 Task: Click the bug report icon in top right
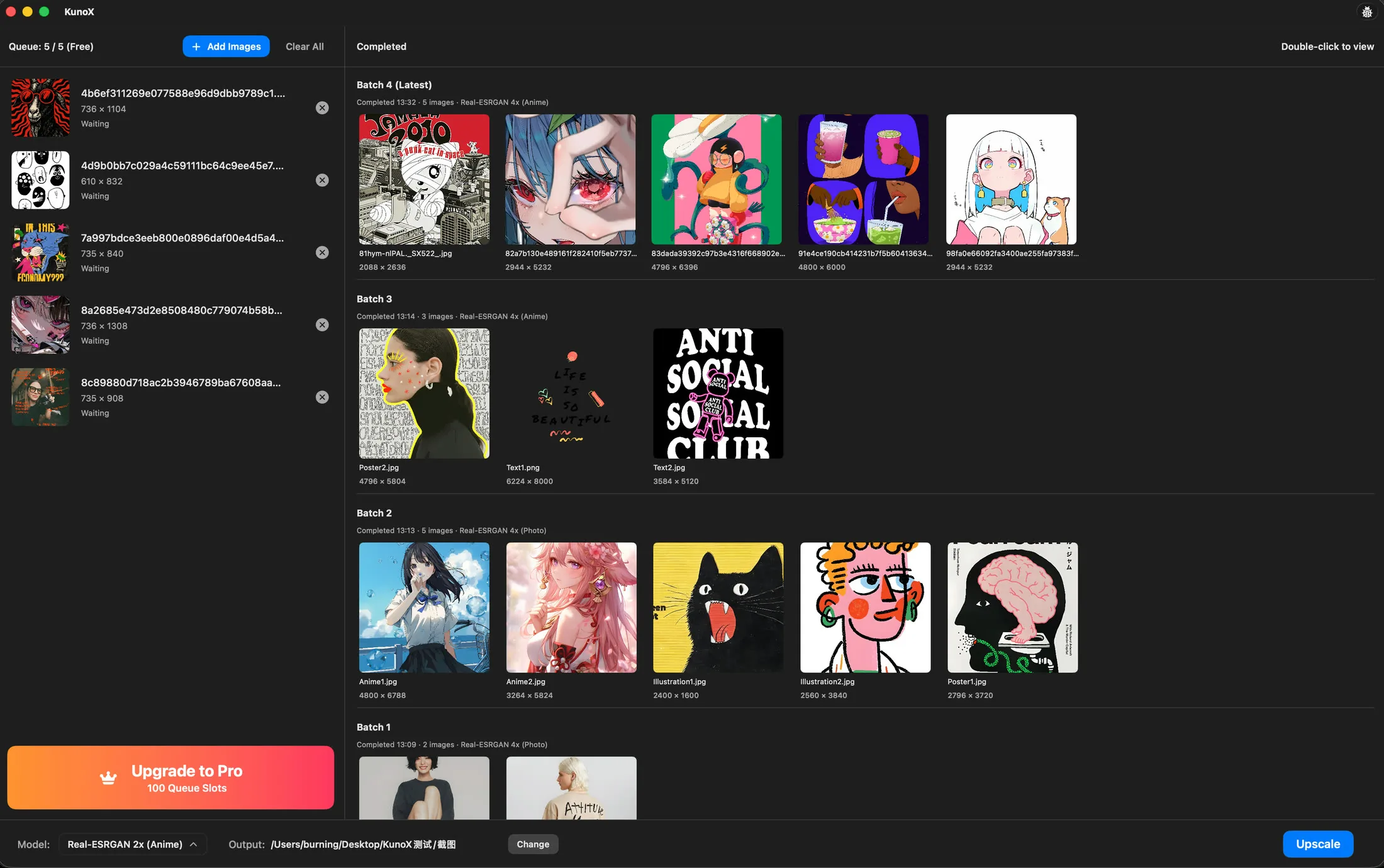[1366, 12]
